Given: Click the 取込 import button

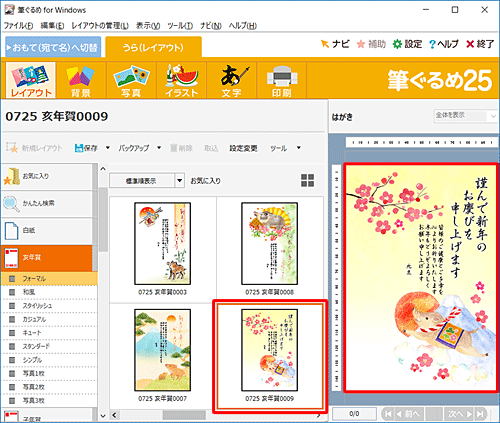Looking at the screenshot, I should click(x=211, y=148).
